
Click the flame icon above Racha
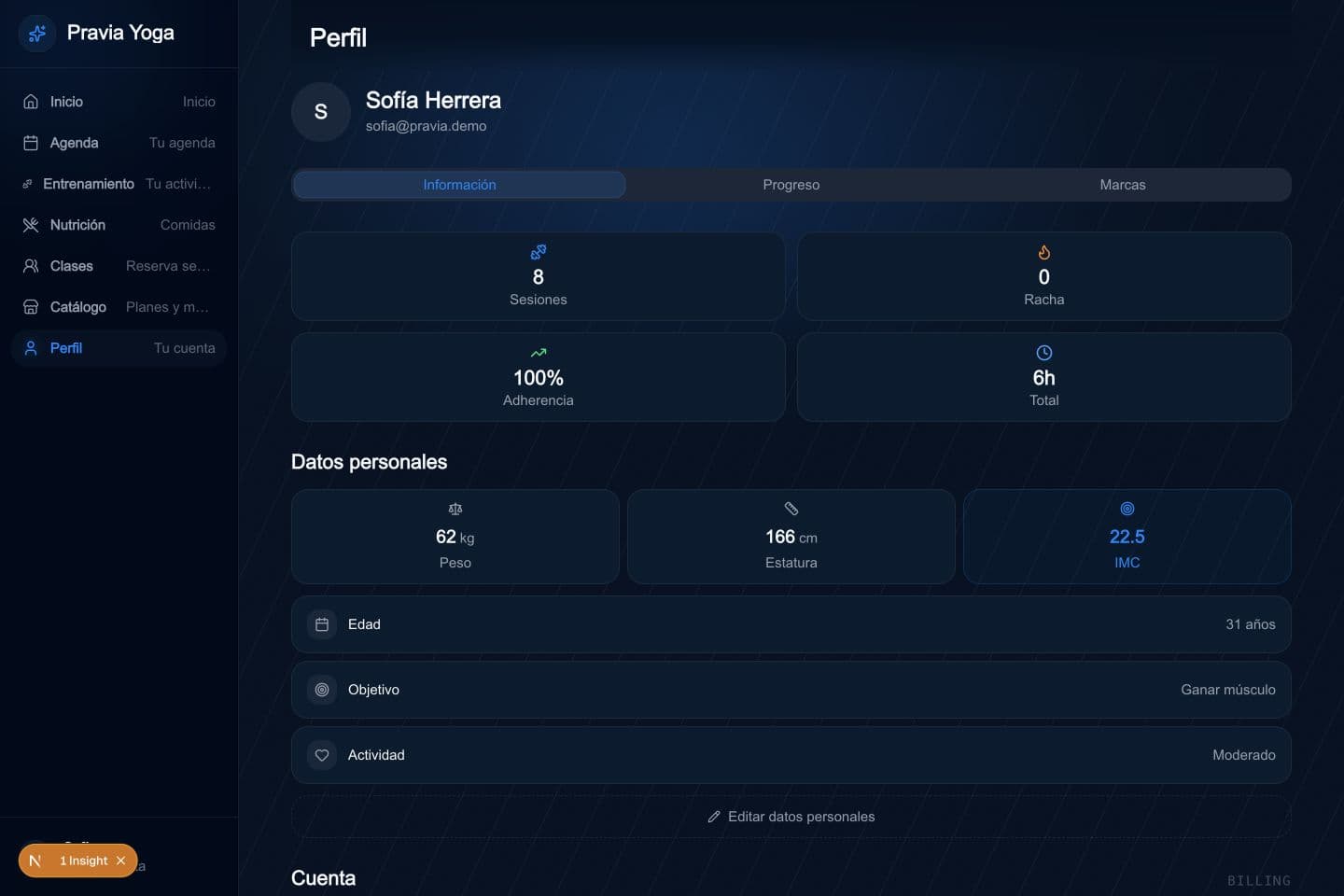[x=1044, y=252]
